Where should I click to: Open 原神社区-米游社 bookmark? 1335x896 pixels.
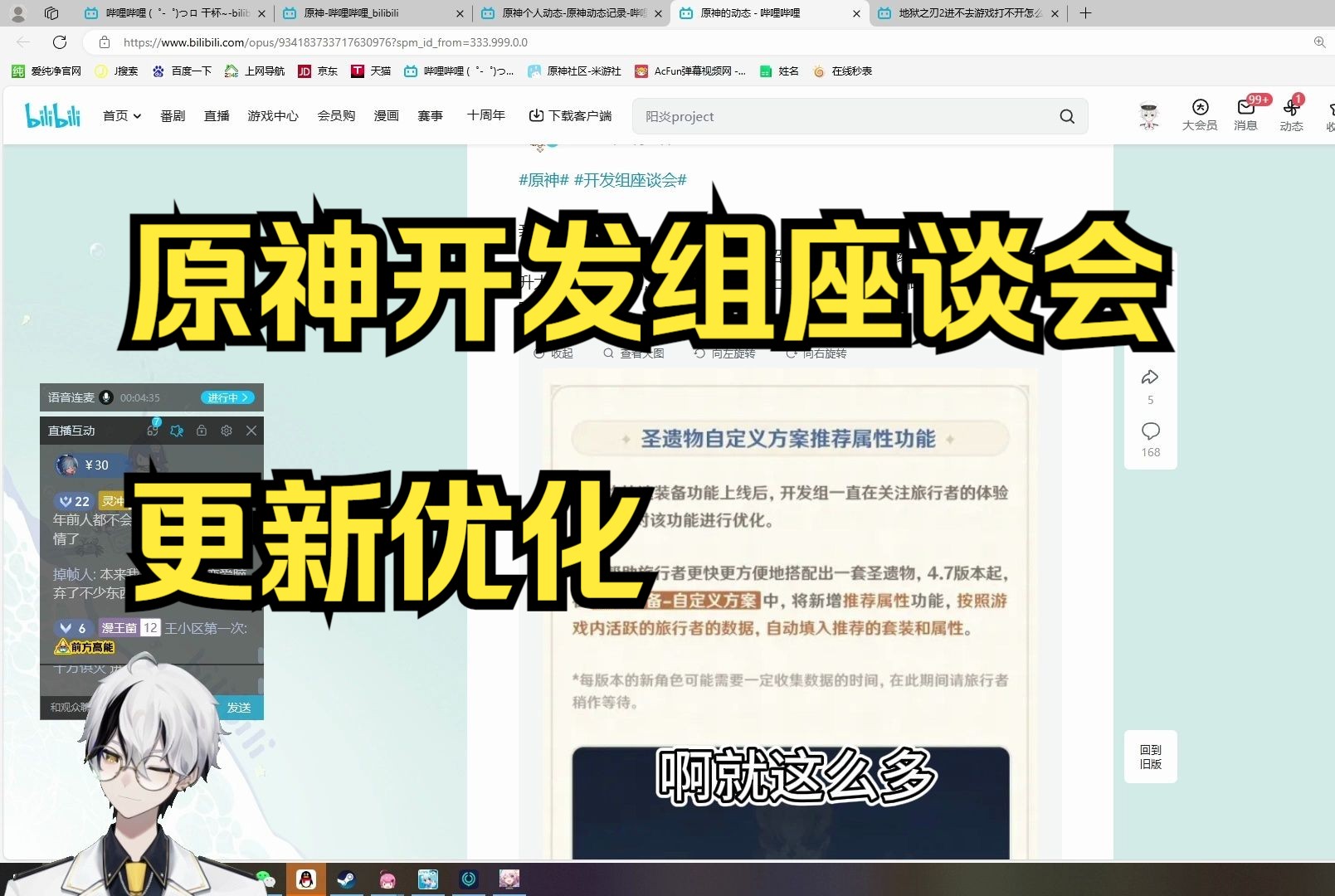tap(574, 71)
